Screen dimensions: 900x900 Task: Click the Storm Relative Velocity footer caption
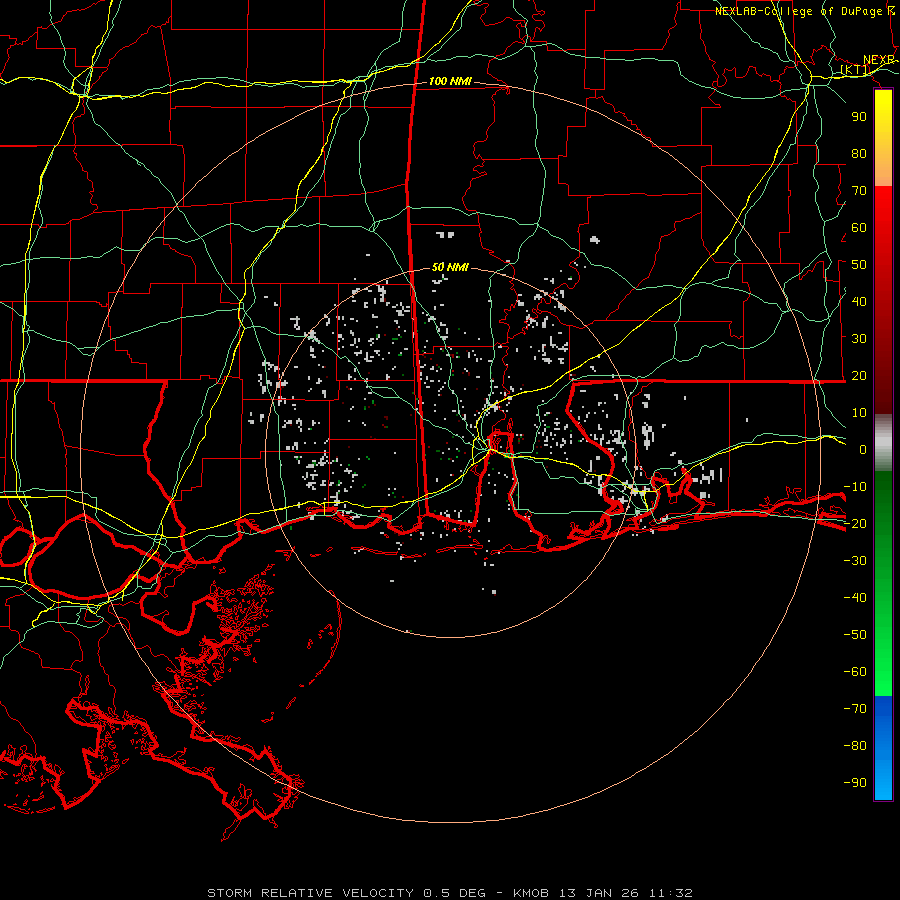pyautogui.click(x=450, y=893)
